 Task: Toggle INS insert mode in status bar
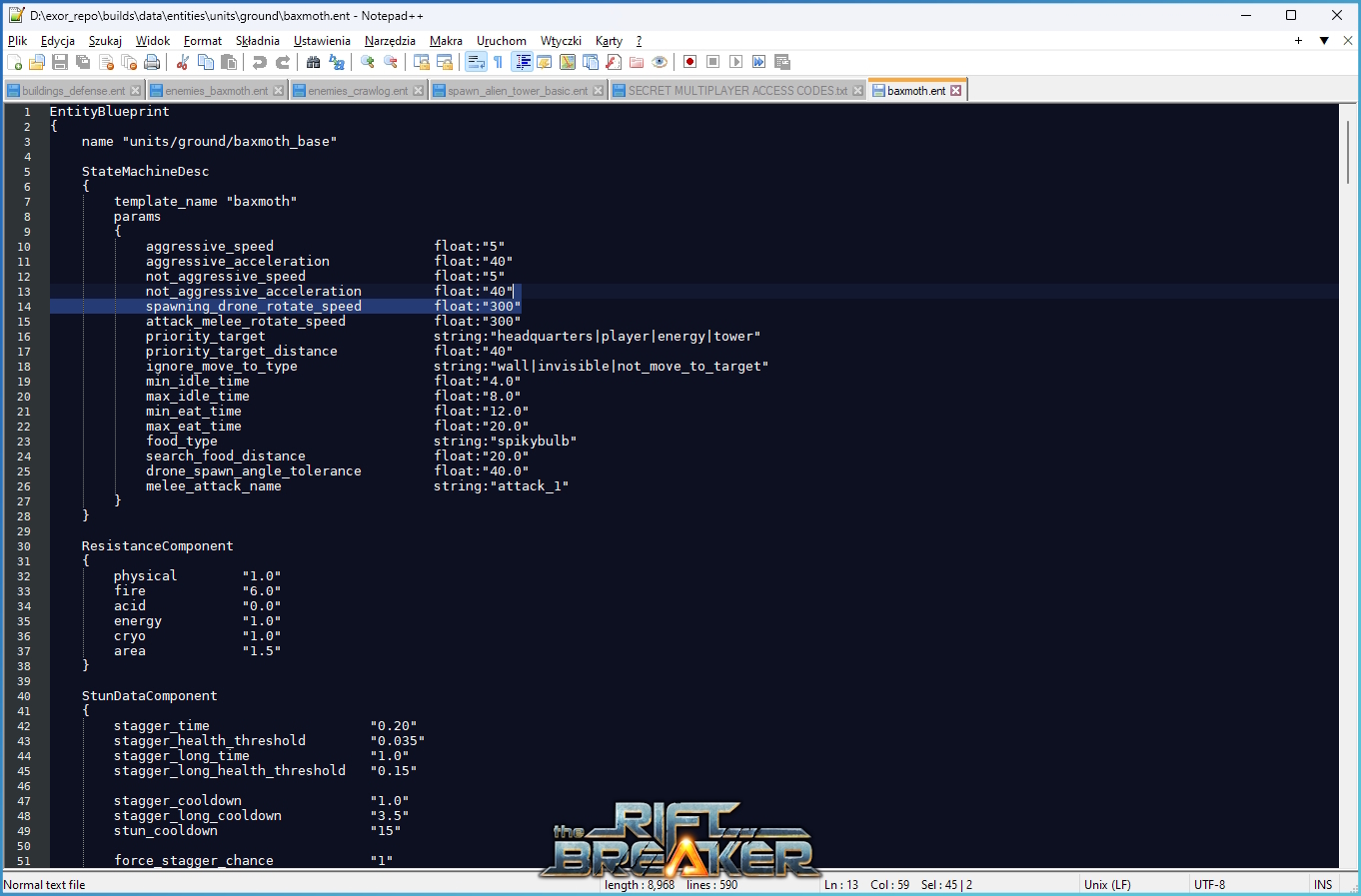click(x=1323, y=885)
